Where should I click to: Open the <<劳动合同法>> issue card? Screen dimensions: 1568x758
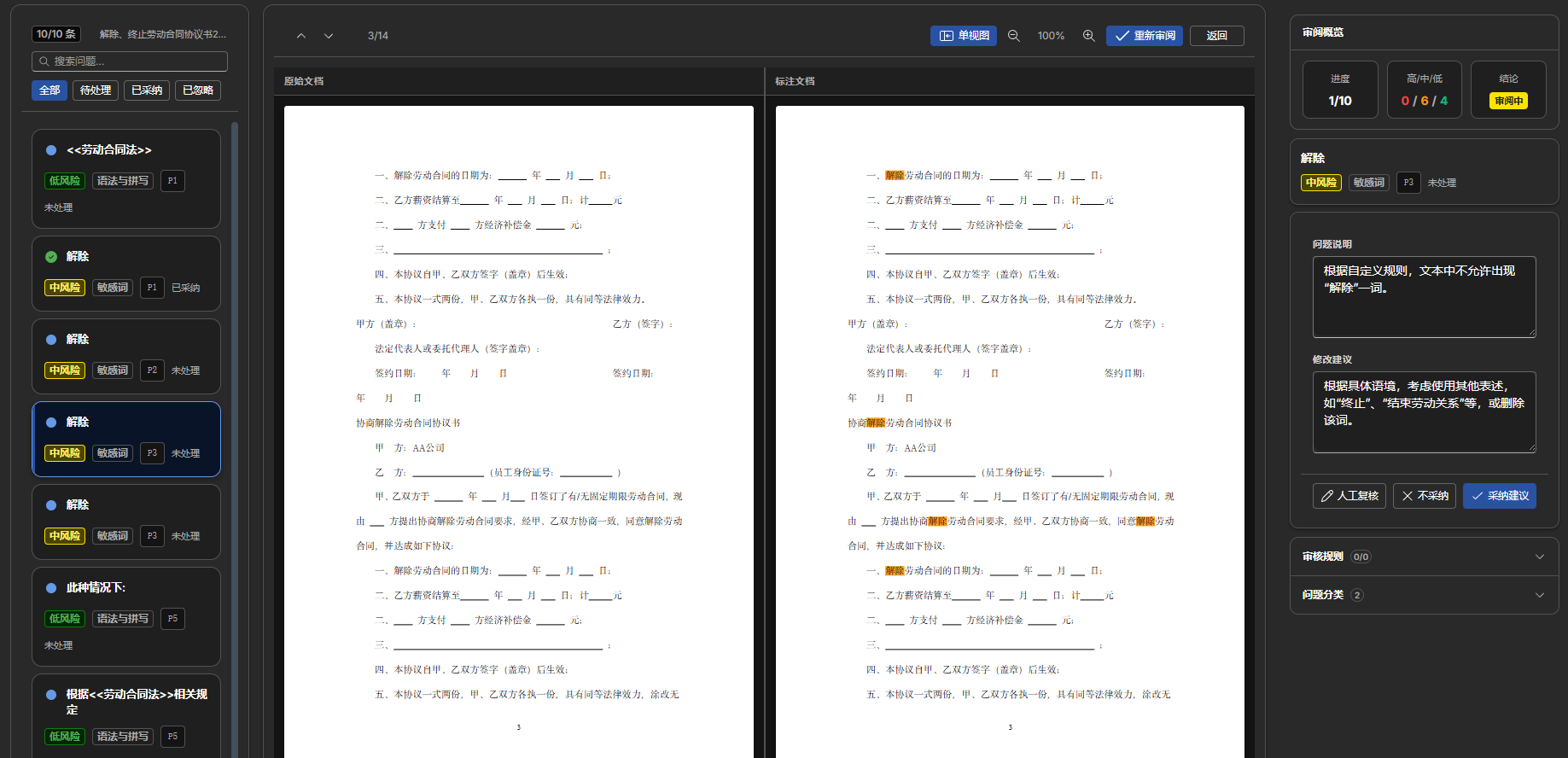(126, 178)
